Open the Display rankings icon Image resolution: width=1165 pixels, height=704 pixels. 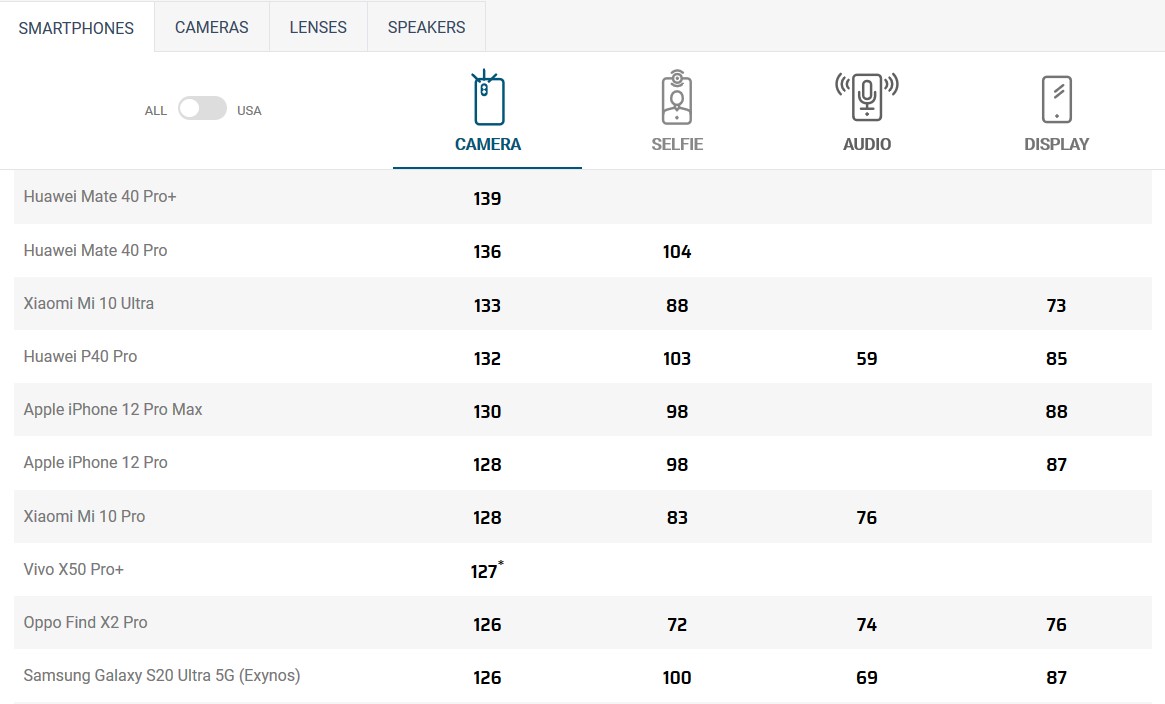click(x=1056, y=99)
